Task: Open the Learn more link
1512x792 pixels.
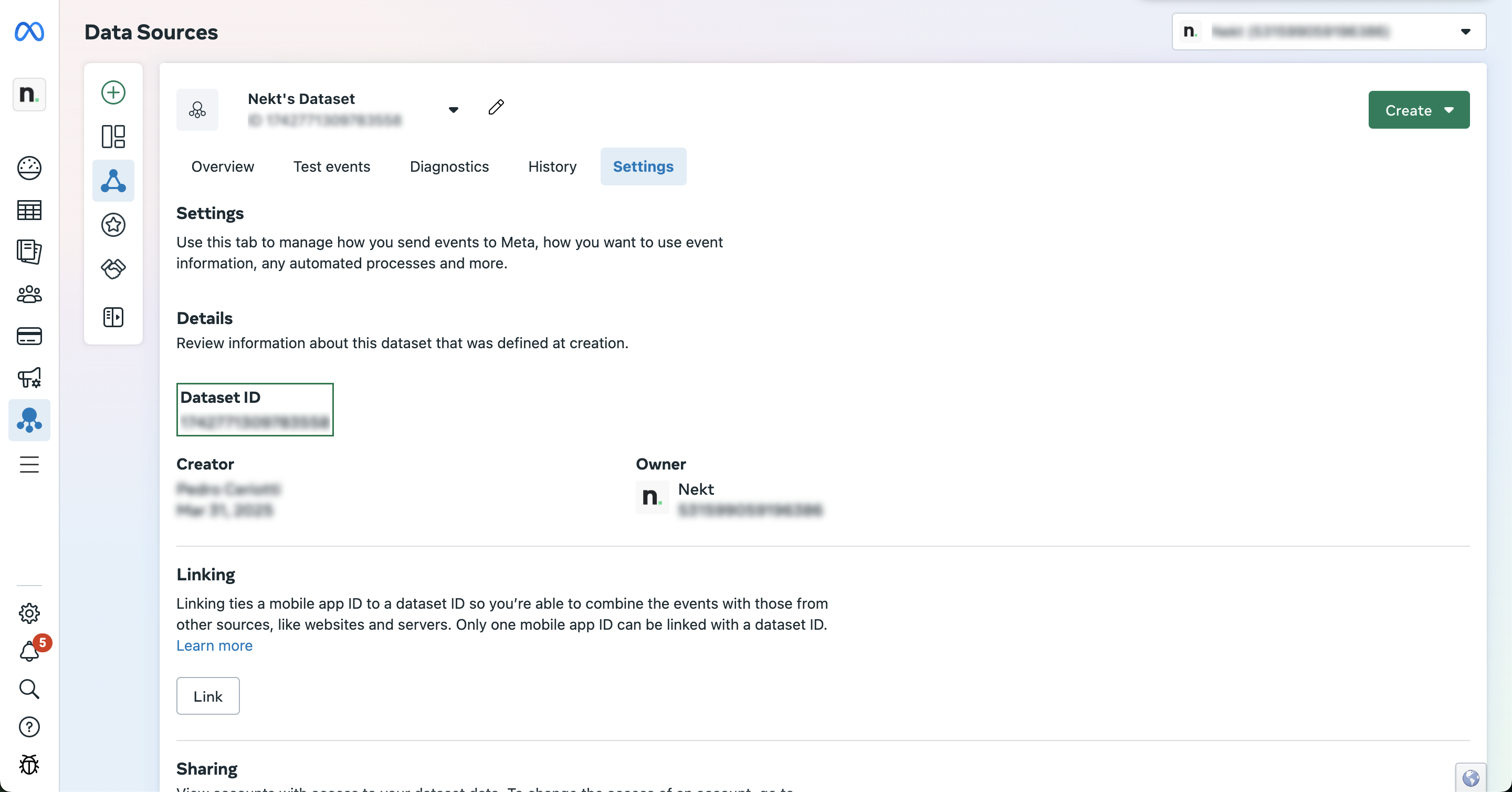Action: click(214, 646)
